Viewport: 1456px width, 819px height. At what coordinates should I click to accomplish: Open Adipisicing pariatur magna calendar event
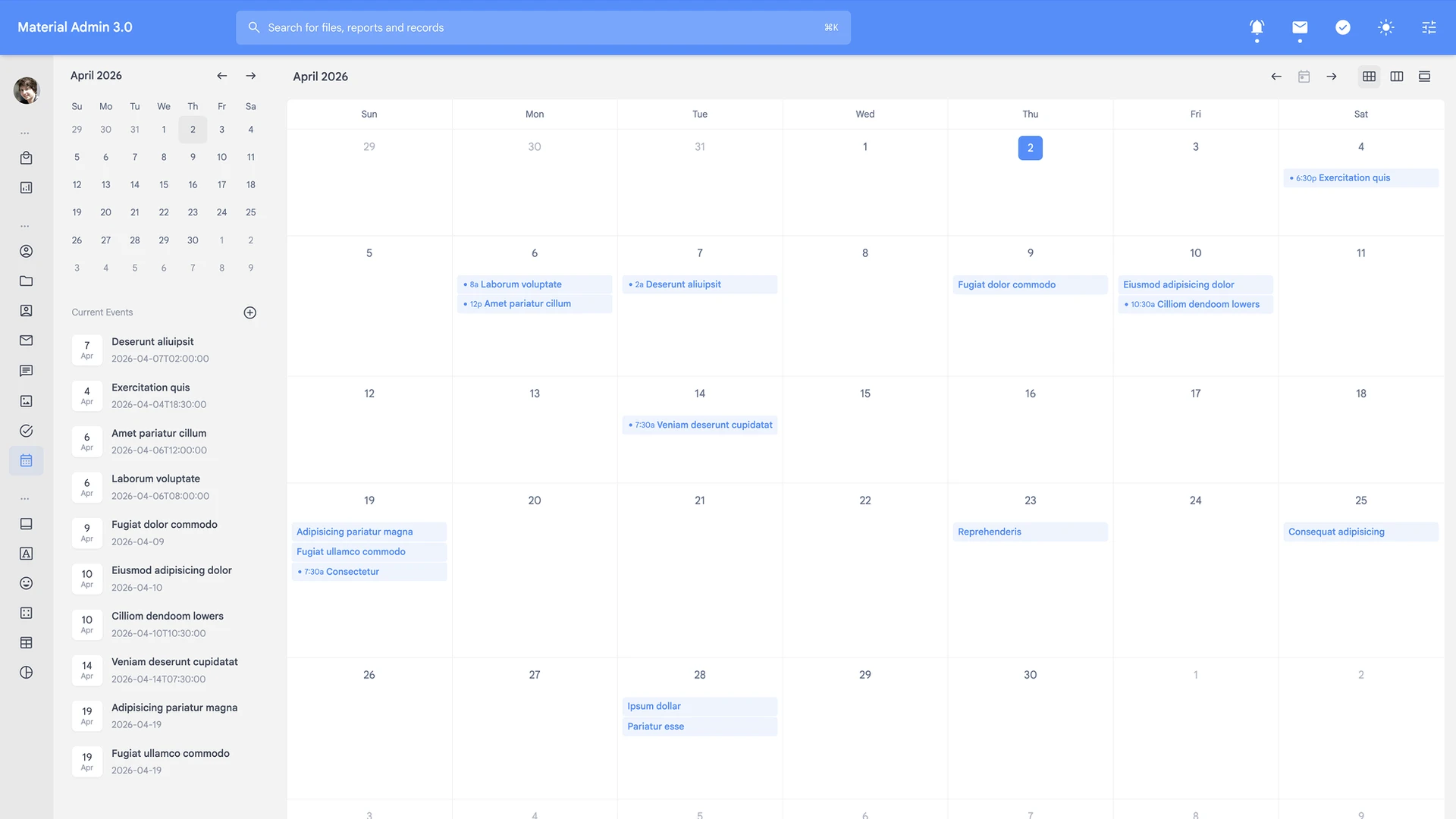click(x=369, y=532)
